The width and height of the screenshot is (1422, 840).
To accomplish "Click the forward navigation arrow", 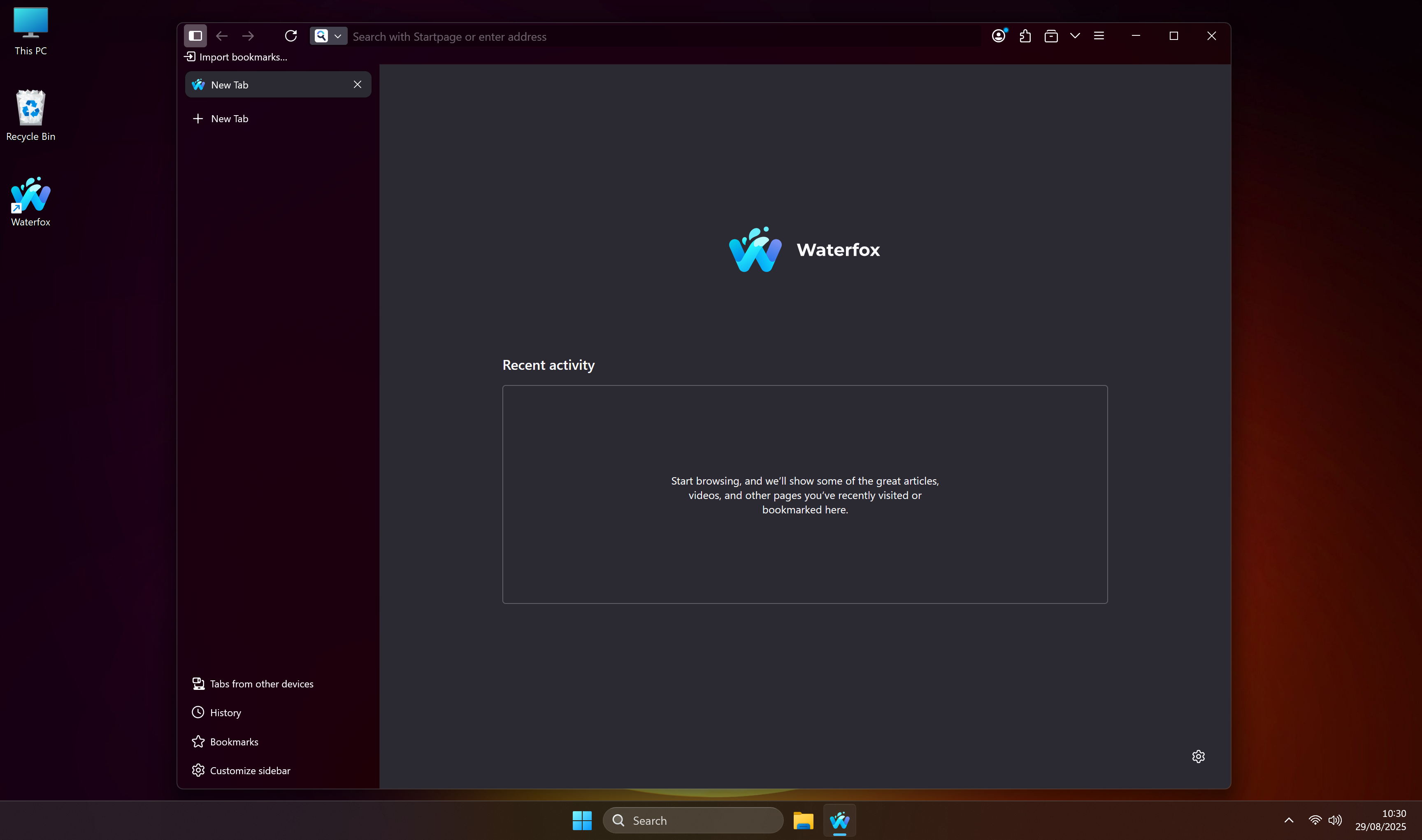I will pos(247,35).
